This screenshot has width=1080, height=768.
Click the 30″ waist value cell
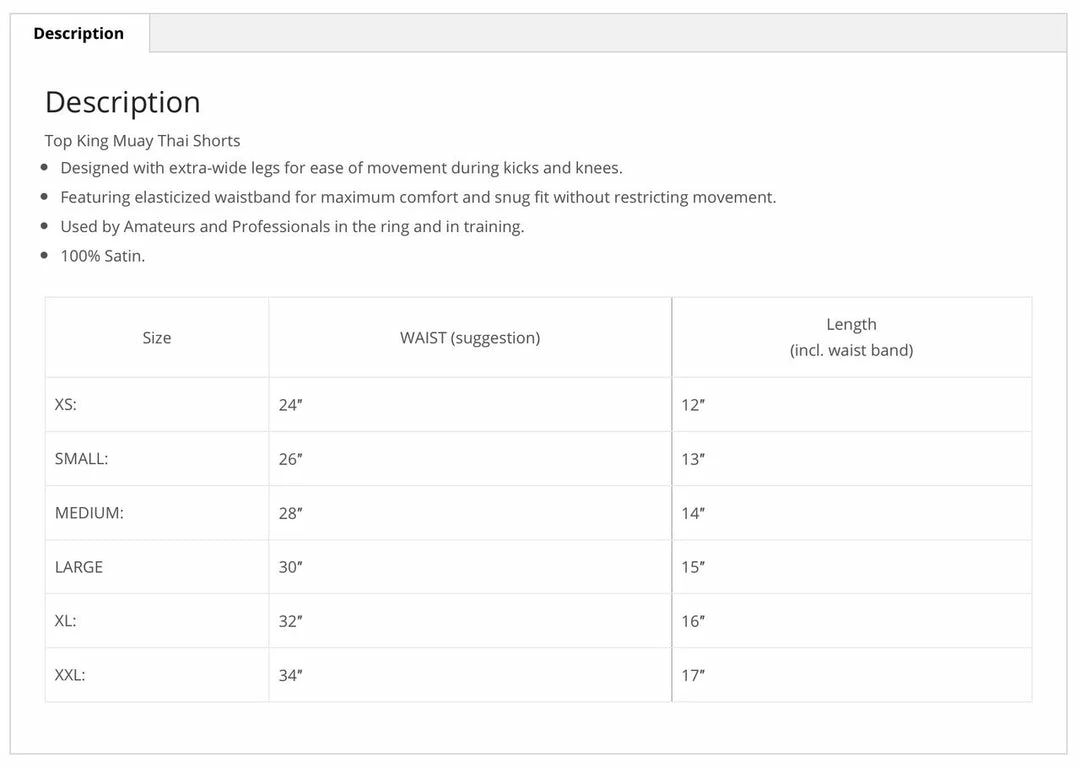(290, 567)
